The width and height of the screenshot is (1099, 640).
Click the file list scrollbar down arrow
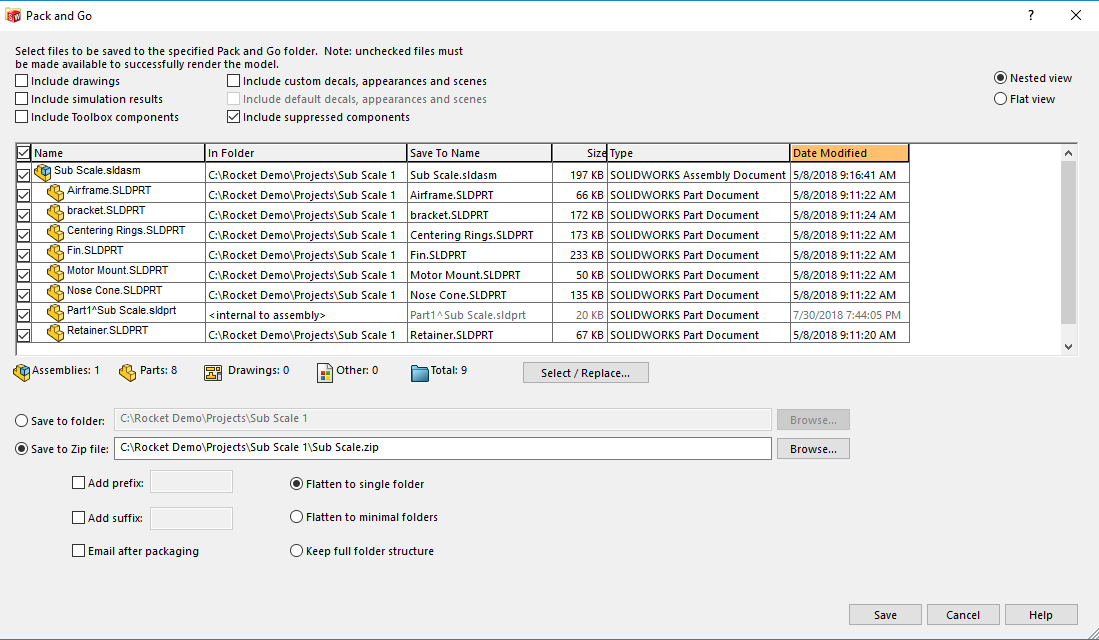(1068, 346)
